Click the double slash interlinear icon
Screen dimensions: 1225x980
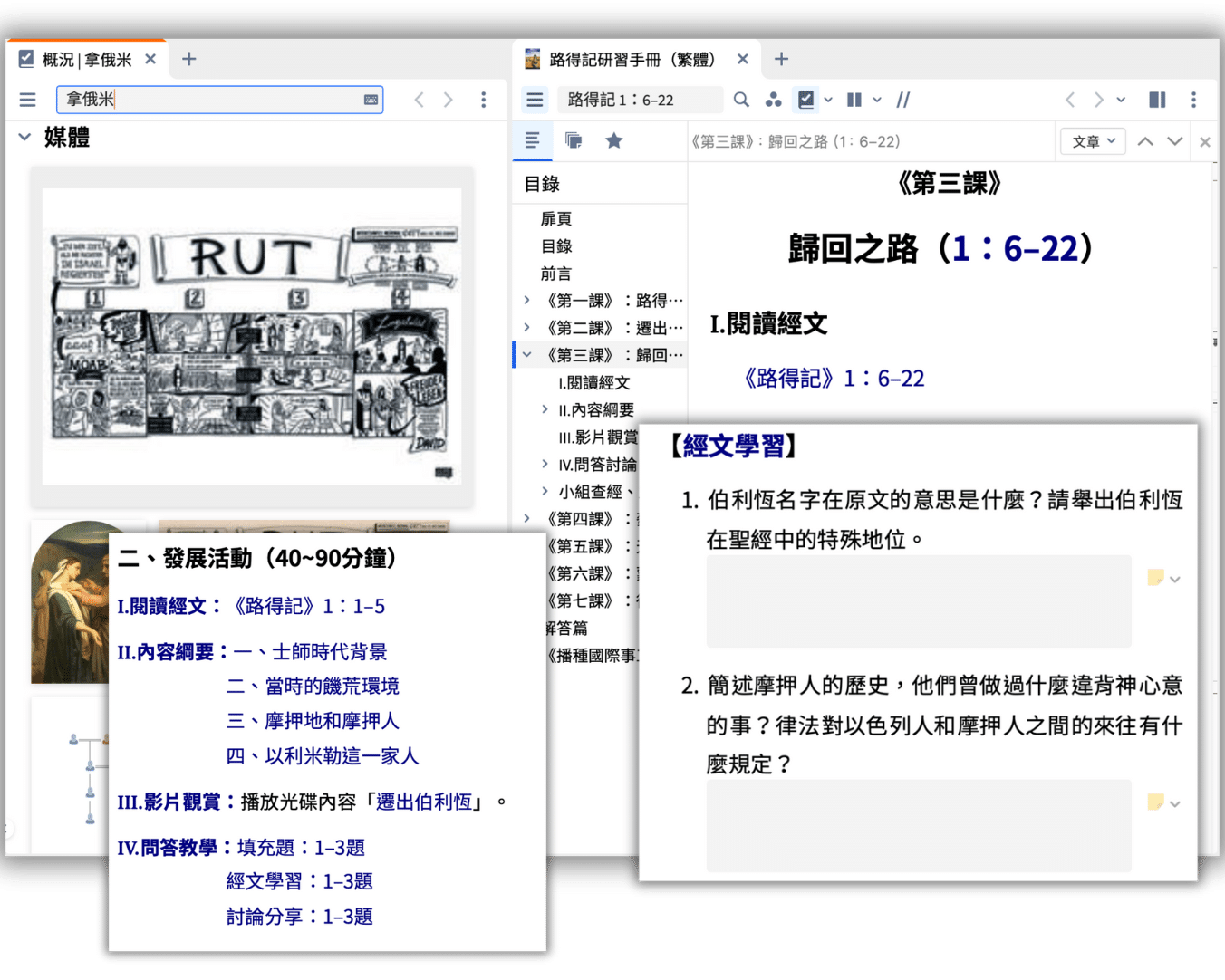[903, 100]
